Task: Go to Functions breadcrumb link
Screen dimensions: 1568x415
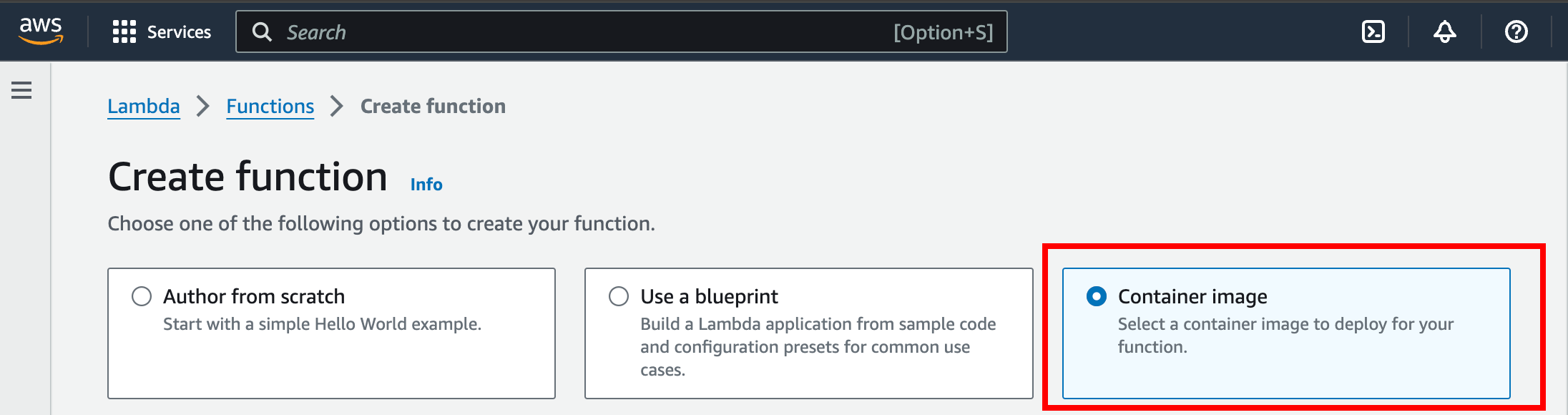Action: click(x=270, y=107)
